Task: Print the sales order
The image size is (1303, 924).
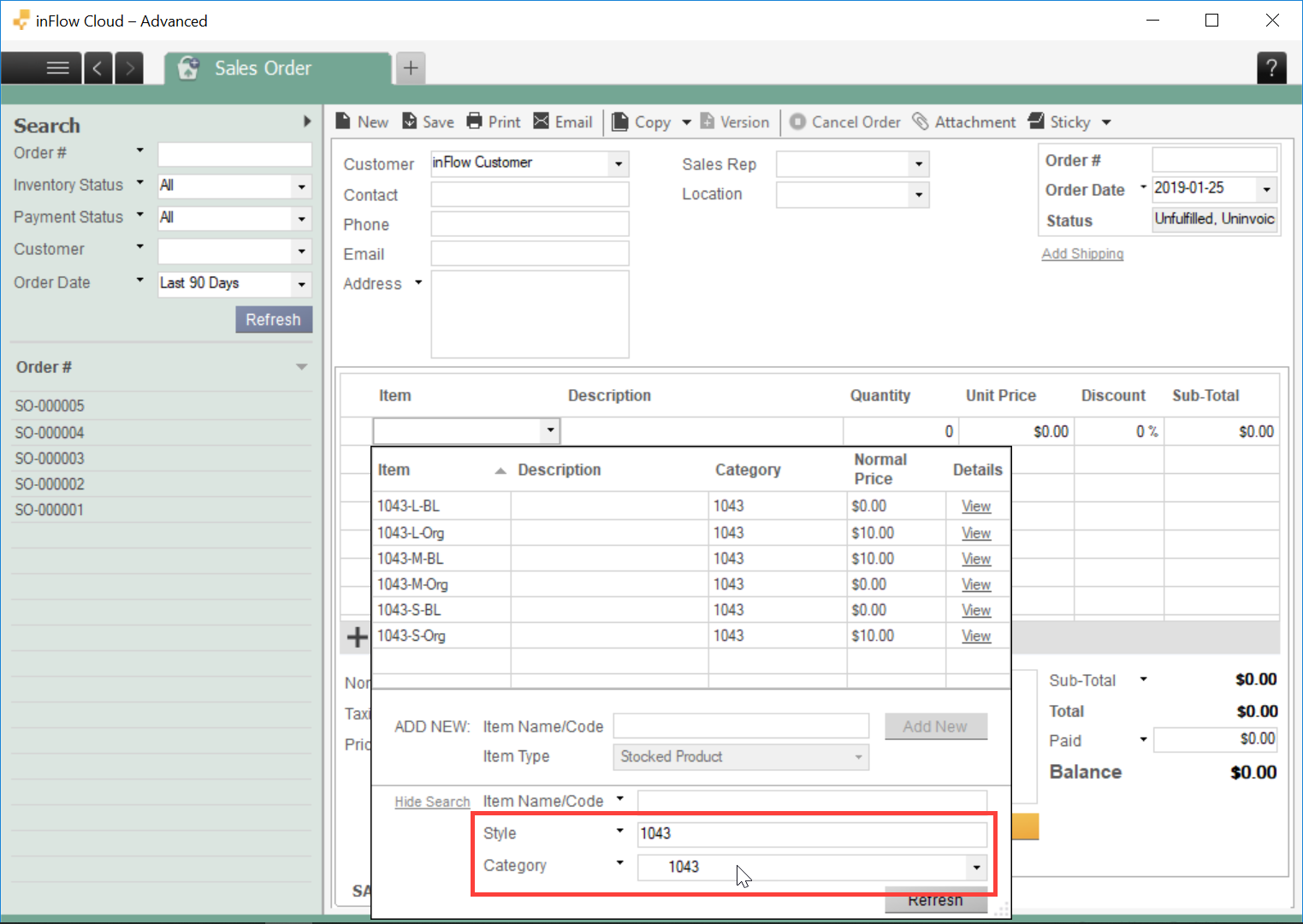Action: [x=494, y=121]
